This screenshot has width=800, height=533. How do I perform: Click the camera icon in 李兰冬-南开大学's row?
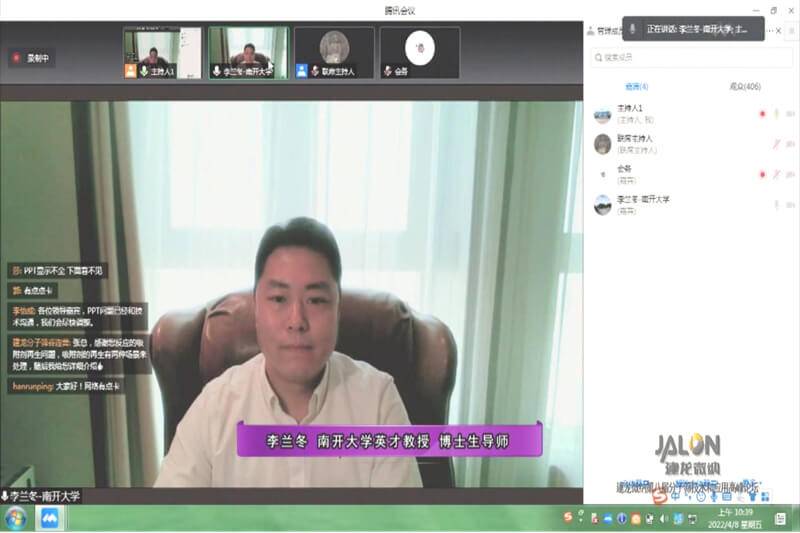(x=790, y=204)
